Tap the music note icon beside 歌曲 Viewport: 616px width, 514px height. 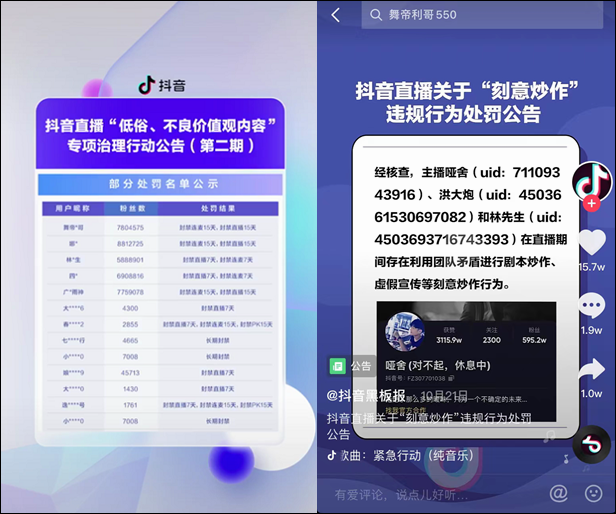point(332,455)
